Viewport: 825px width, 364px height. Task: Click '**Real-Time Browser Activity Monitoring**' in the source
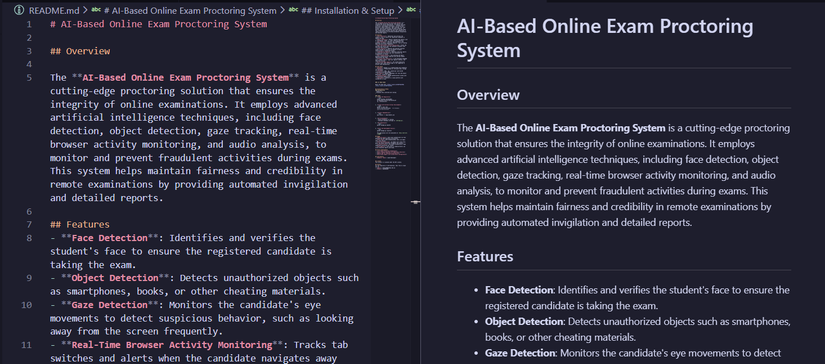172,345
